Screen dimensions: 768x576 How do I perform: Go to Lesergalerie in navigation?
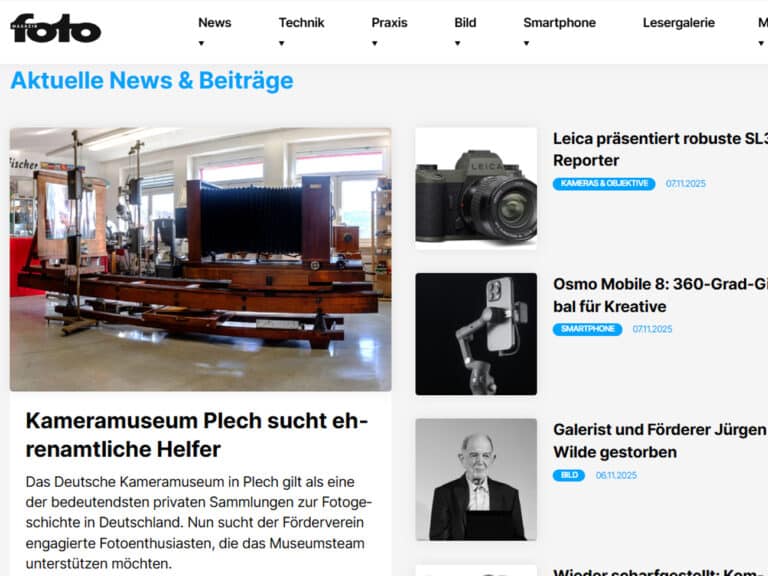coord(678,23)
